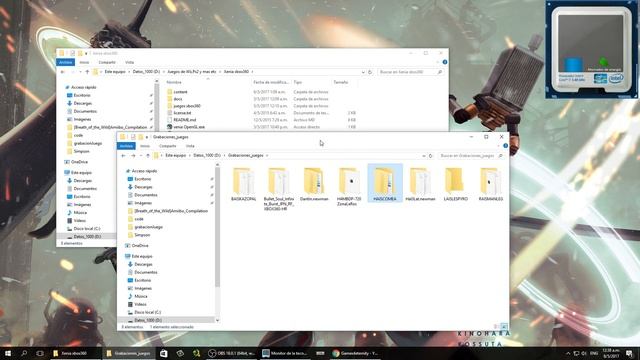Select README.md in the Xenia window
Image resolution: width=640 pixels, height=360 pixels.
(182, 120)
